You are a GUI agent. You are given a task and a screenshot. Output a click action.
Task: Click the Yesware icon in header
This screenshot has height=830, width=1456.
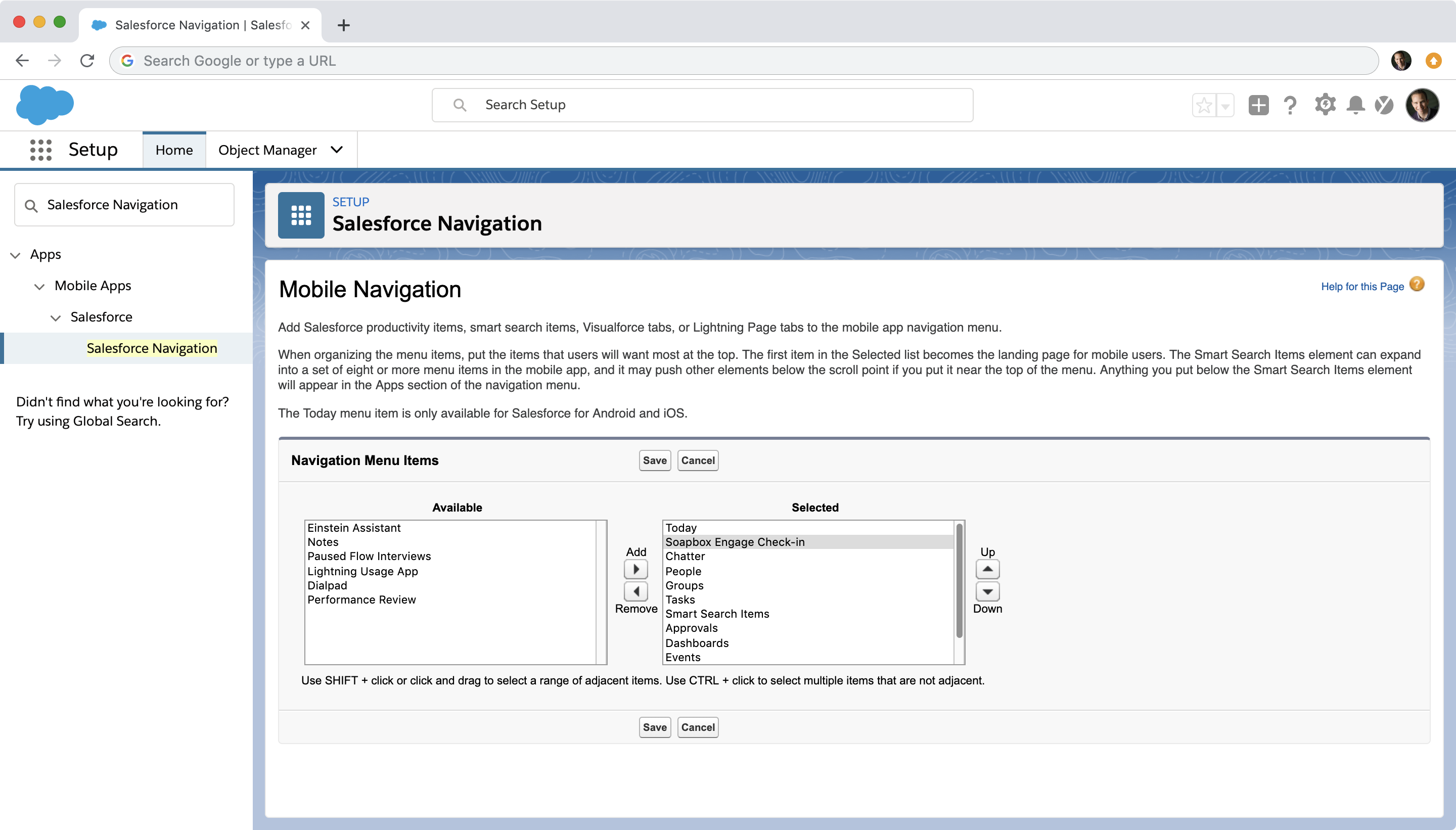1384,106
